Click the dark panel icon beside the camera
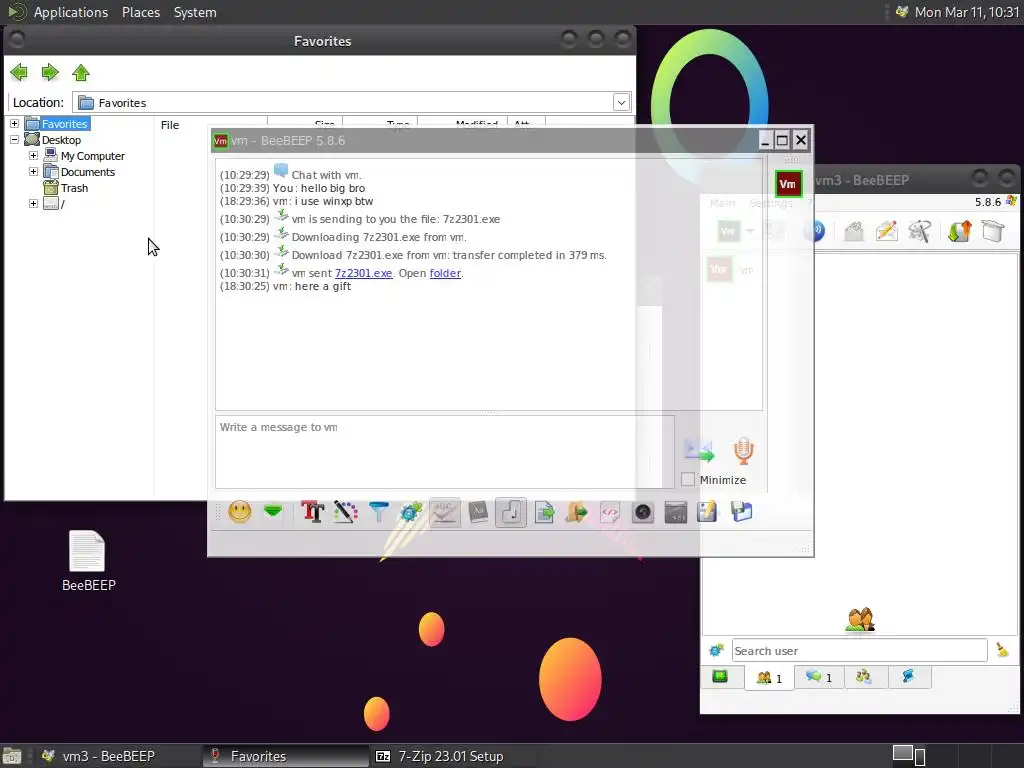 click(x=676, y=511)
